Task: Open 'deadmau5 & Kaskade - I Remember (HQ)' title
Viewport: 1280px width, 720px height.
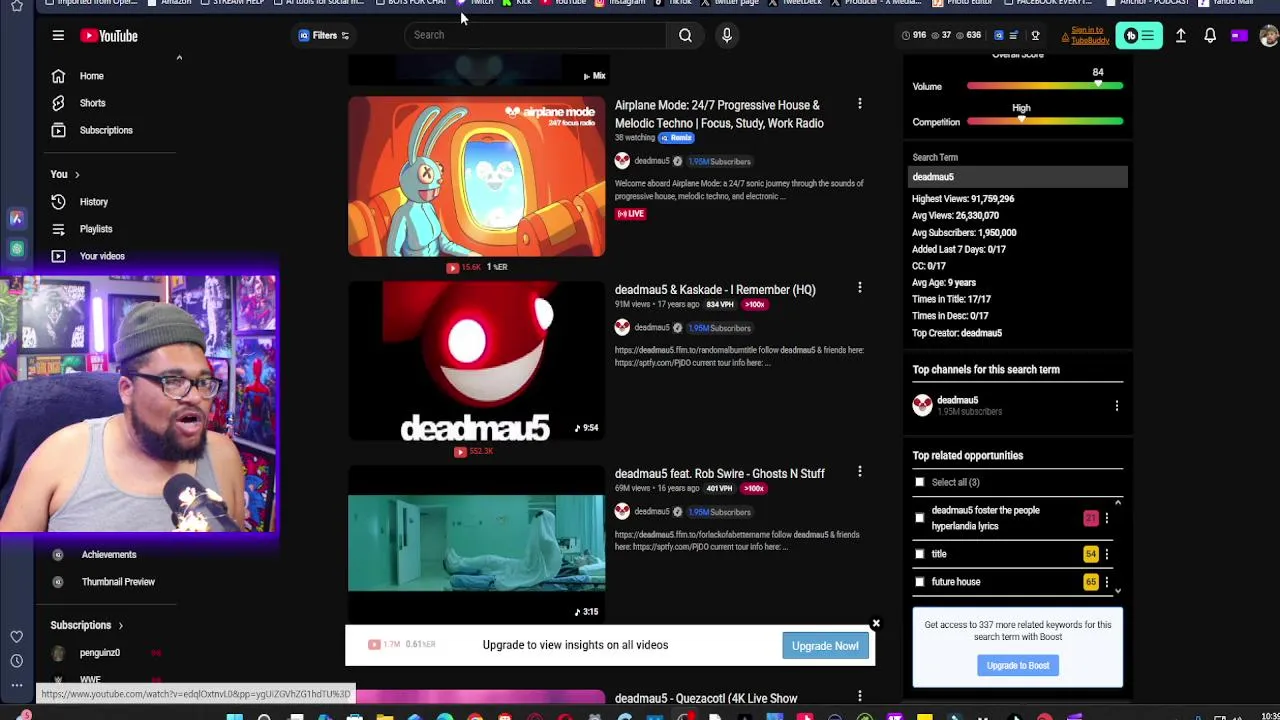Action: pyautogui.click(x=715, y=290)
